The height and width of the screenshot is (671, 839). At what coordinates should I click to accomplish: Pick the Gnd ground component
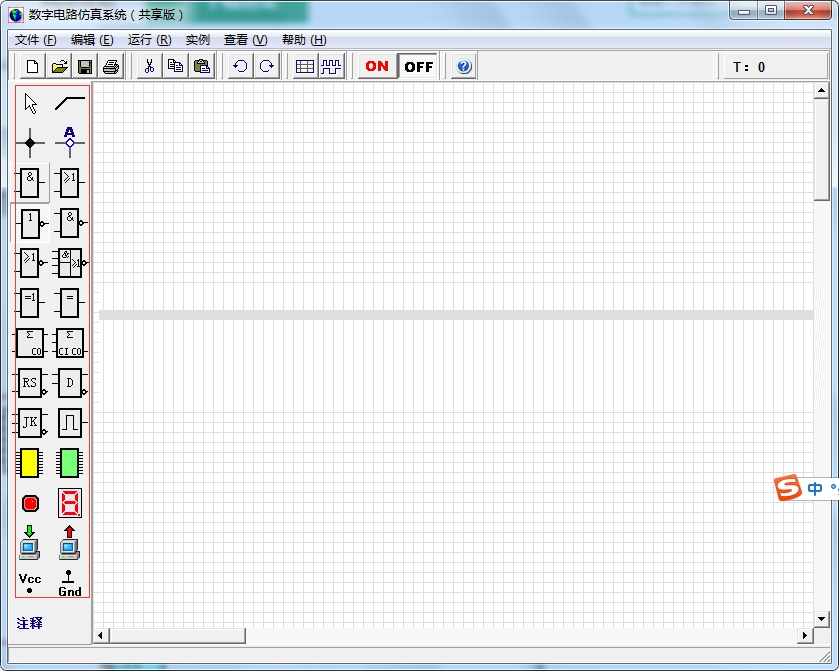point(70,583)
